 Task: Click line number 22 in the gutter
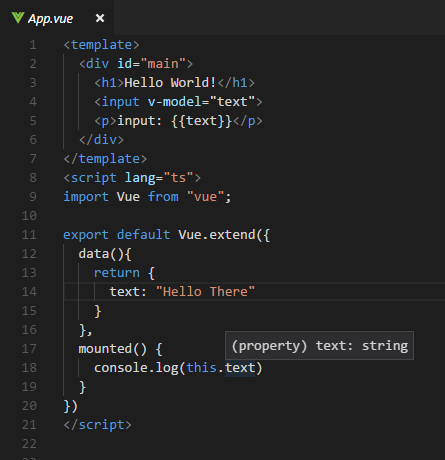29,444
